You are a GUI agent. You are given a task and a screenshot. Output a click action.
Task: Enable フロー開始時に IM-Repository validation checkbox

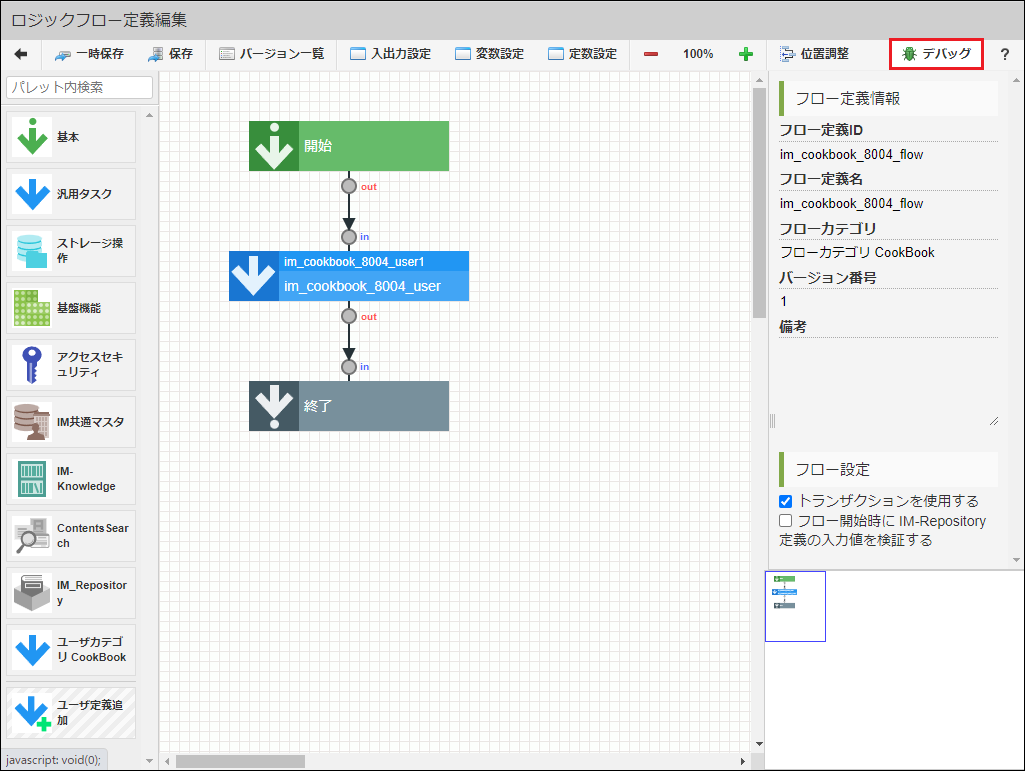click(x=786, y=521)
